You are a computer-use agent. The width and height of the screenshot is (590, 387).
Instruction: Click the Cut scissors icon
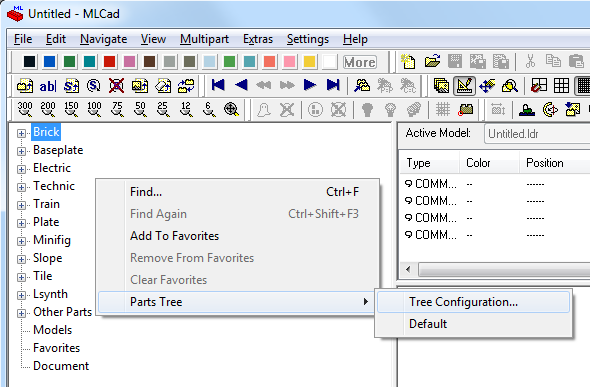[x=530, y=62]
